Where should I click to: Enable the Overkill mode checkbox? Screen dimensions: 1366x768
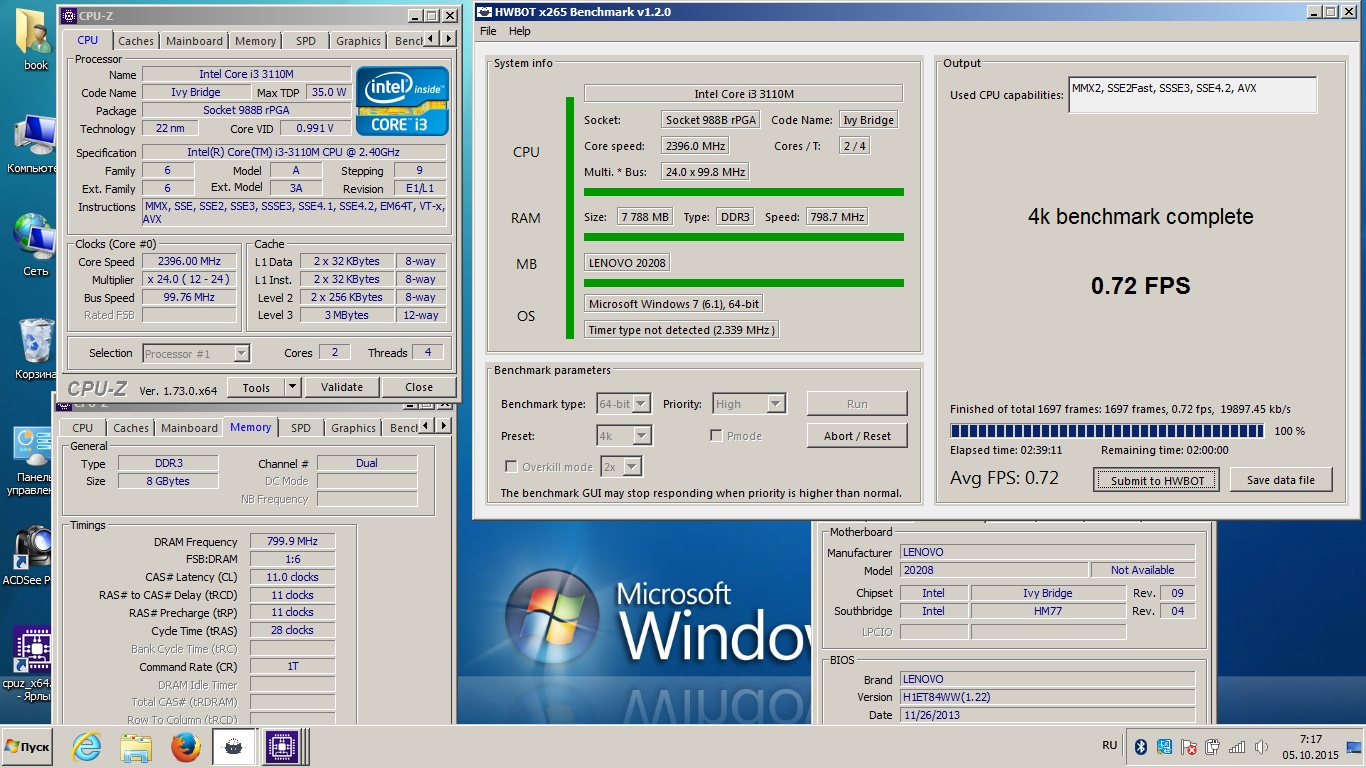(x=511, y=467)
